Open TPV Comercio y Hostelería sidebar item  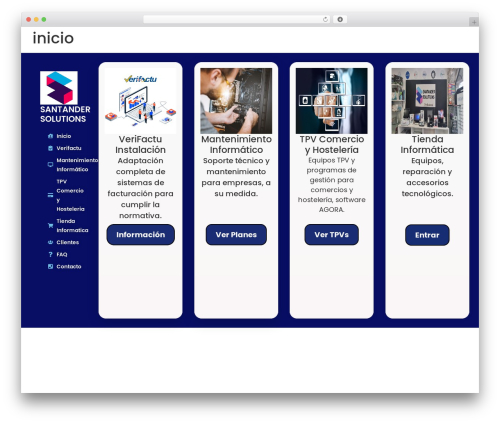70,195
